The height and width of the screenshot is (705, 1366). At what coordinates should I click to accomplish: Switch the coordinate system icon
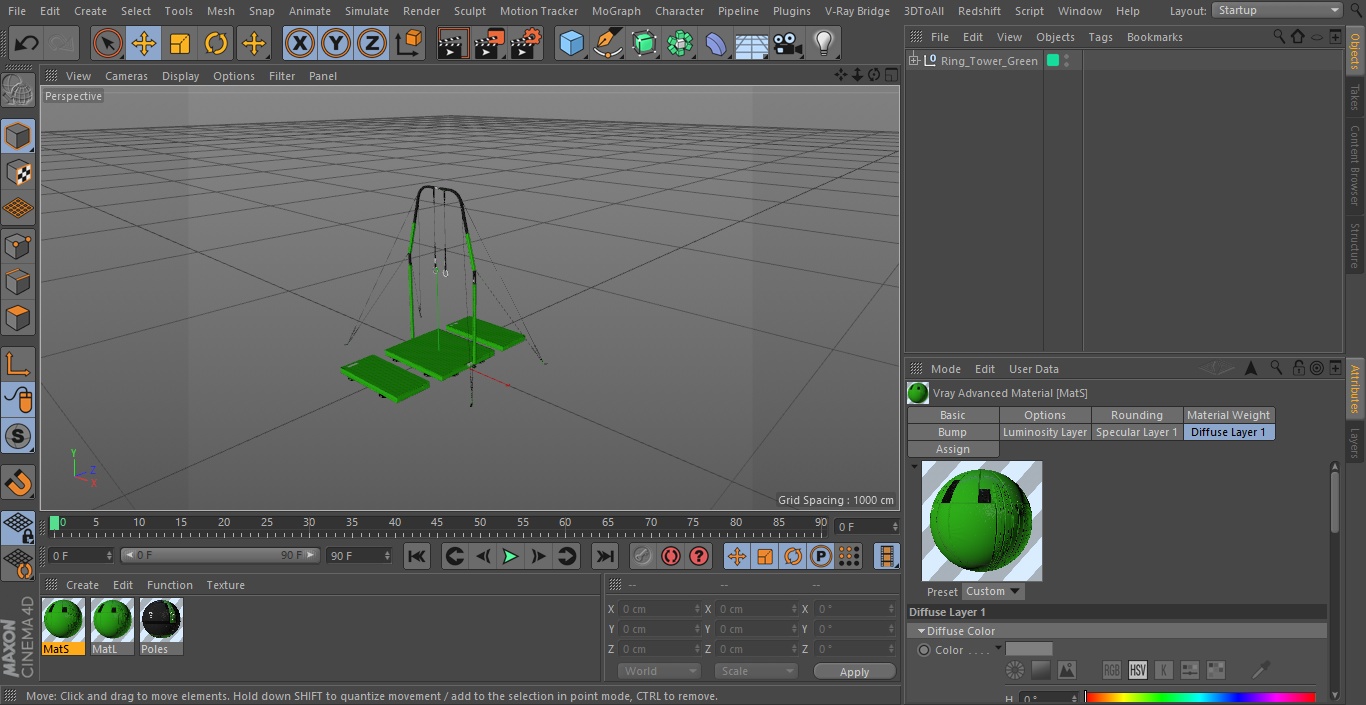click(x=409, y=44)
